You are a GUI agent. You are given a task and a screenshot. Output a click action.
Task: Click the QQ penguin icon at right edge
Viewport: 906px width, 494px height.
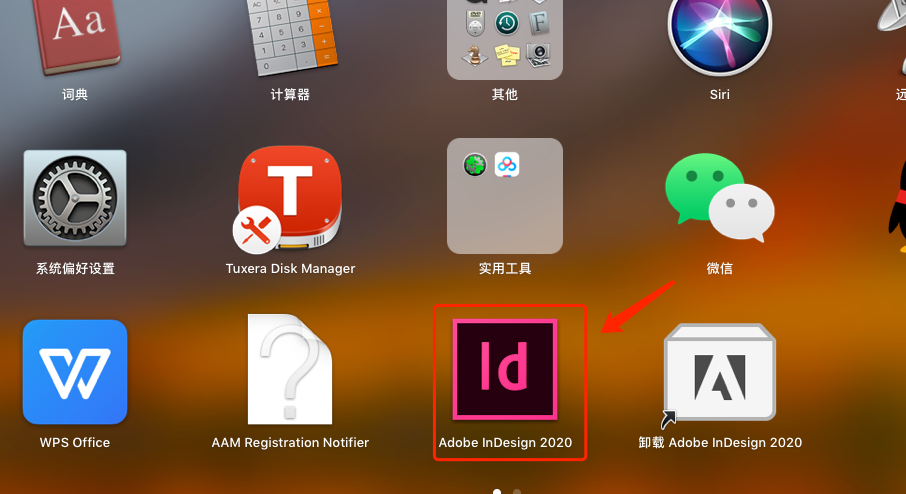coord(898,208)
